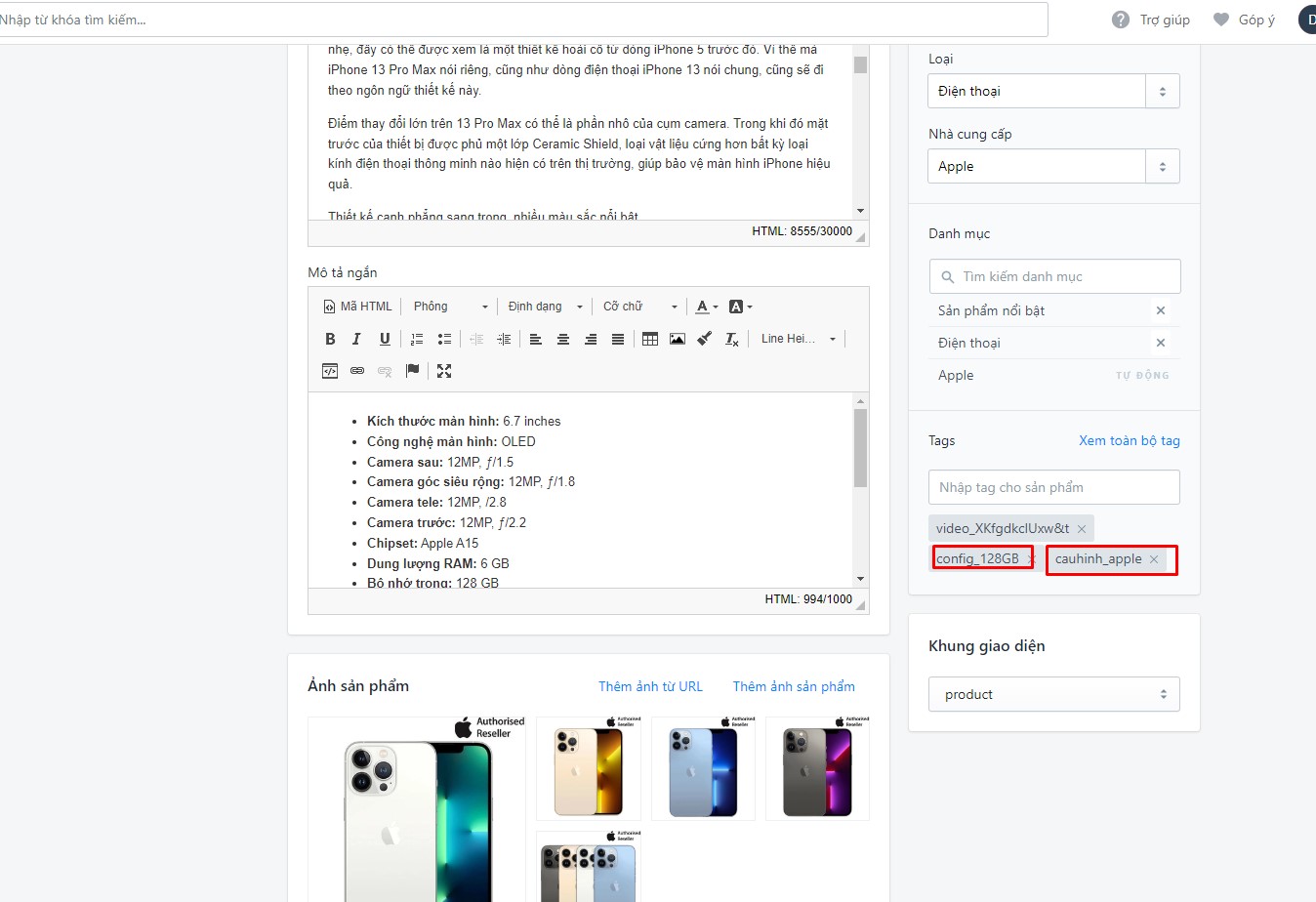The height and width of the screenshot is (902, 1316).
Task: Focus the top keyword search field
Action: (524, 20)
